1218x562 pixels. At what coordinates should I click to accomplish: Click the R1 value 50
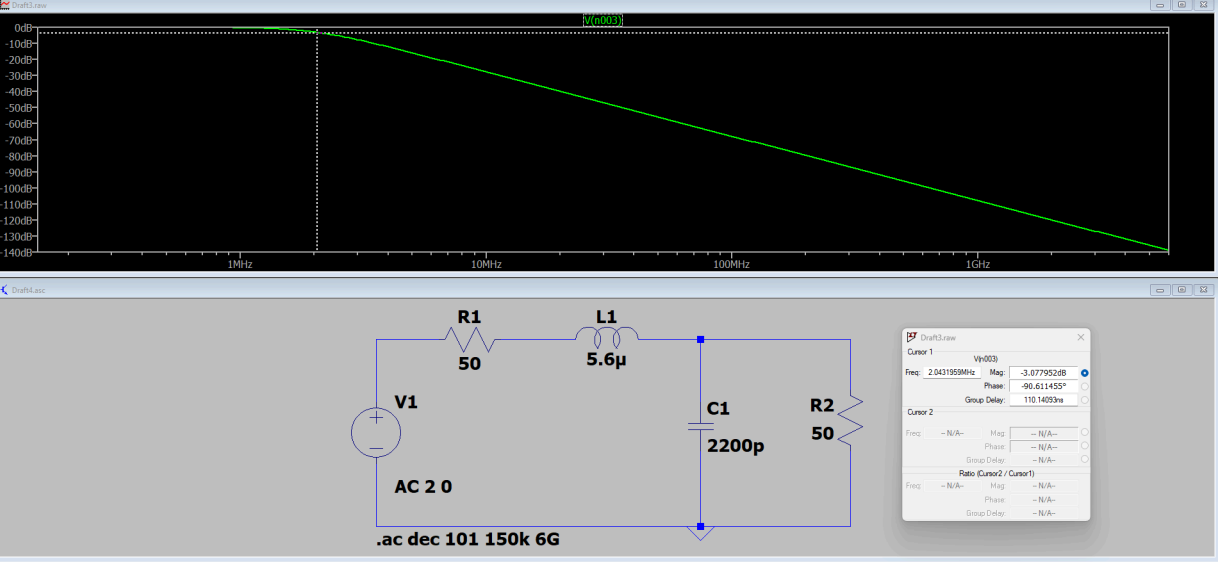tap(469, 364)
